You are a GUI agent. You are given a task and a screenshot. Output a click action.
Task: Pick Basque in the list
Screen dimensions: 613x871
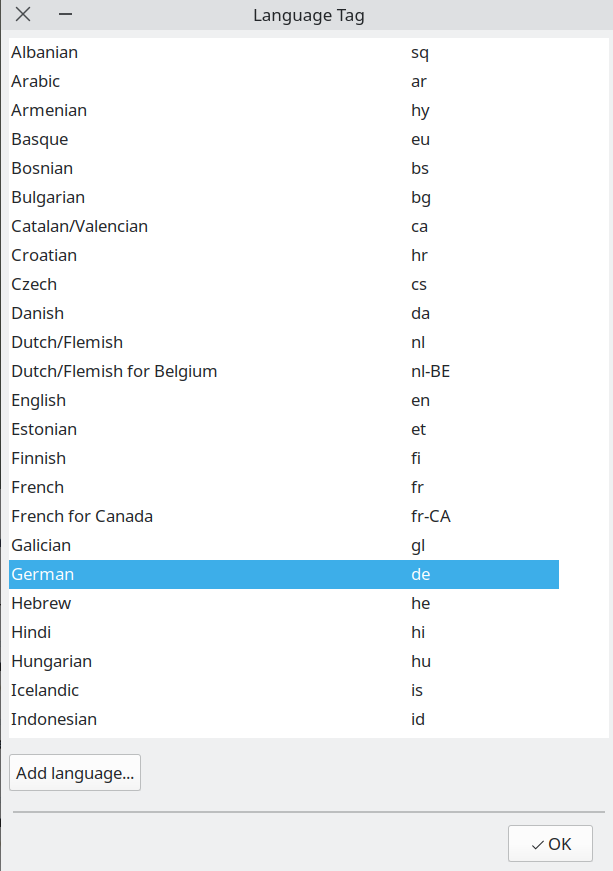tap(40, 139)
